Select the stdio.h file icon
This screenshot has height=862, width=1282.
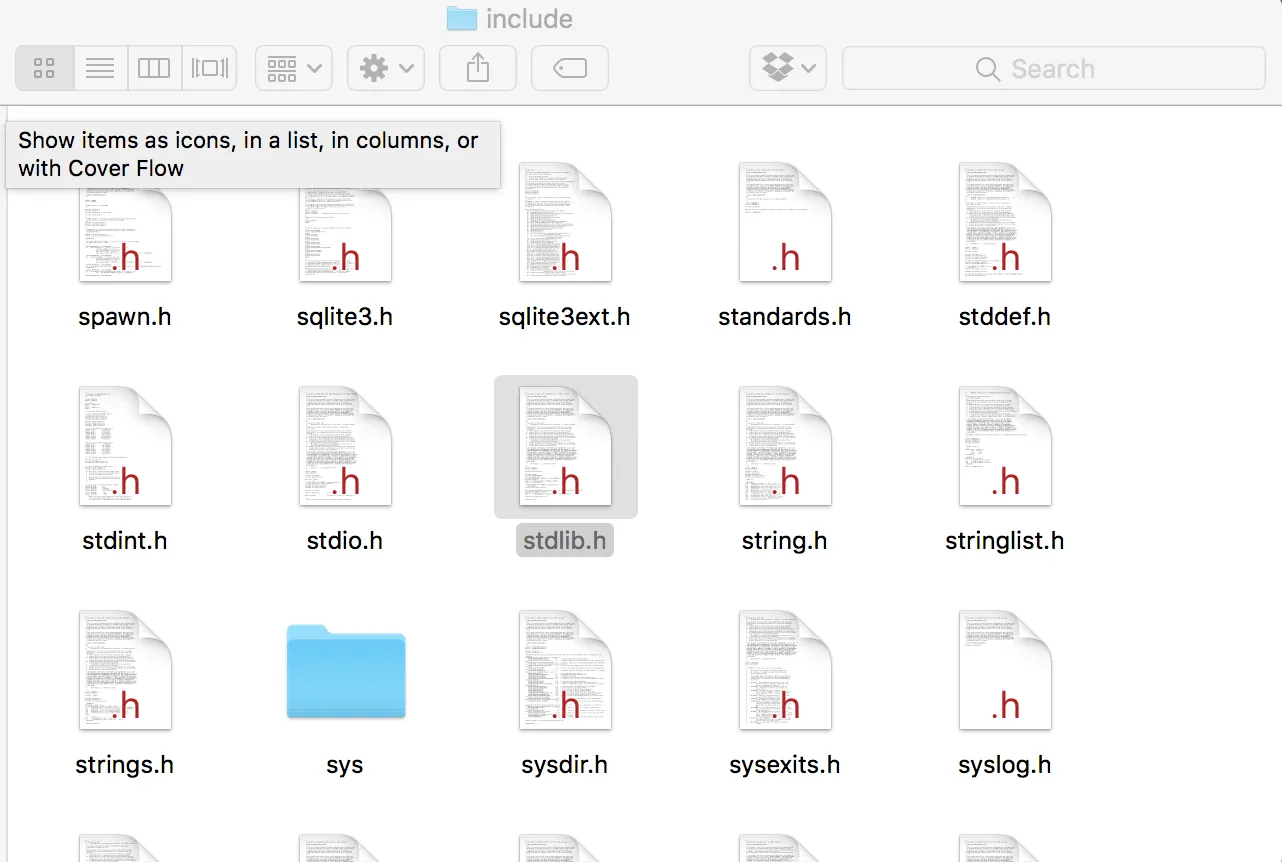[345, 446]
